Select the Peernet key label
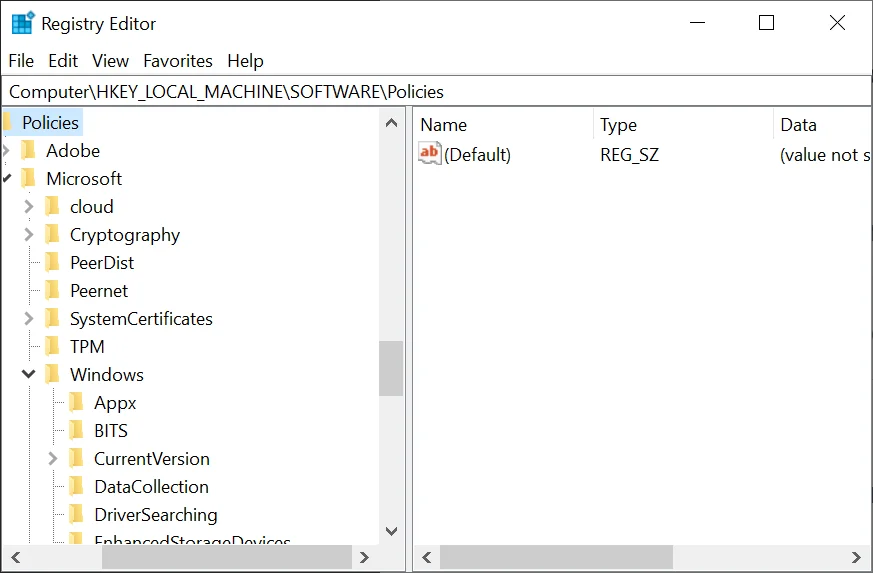 click(99, 291)
